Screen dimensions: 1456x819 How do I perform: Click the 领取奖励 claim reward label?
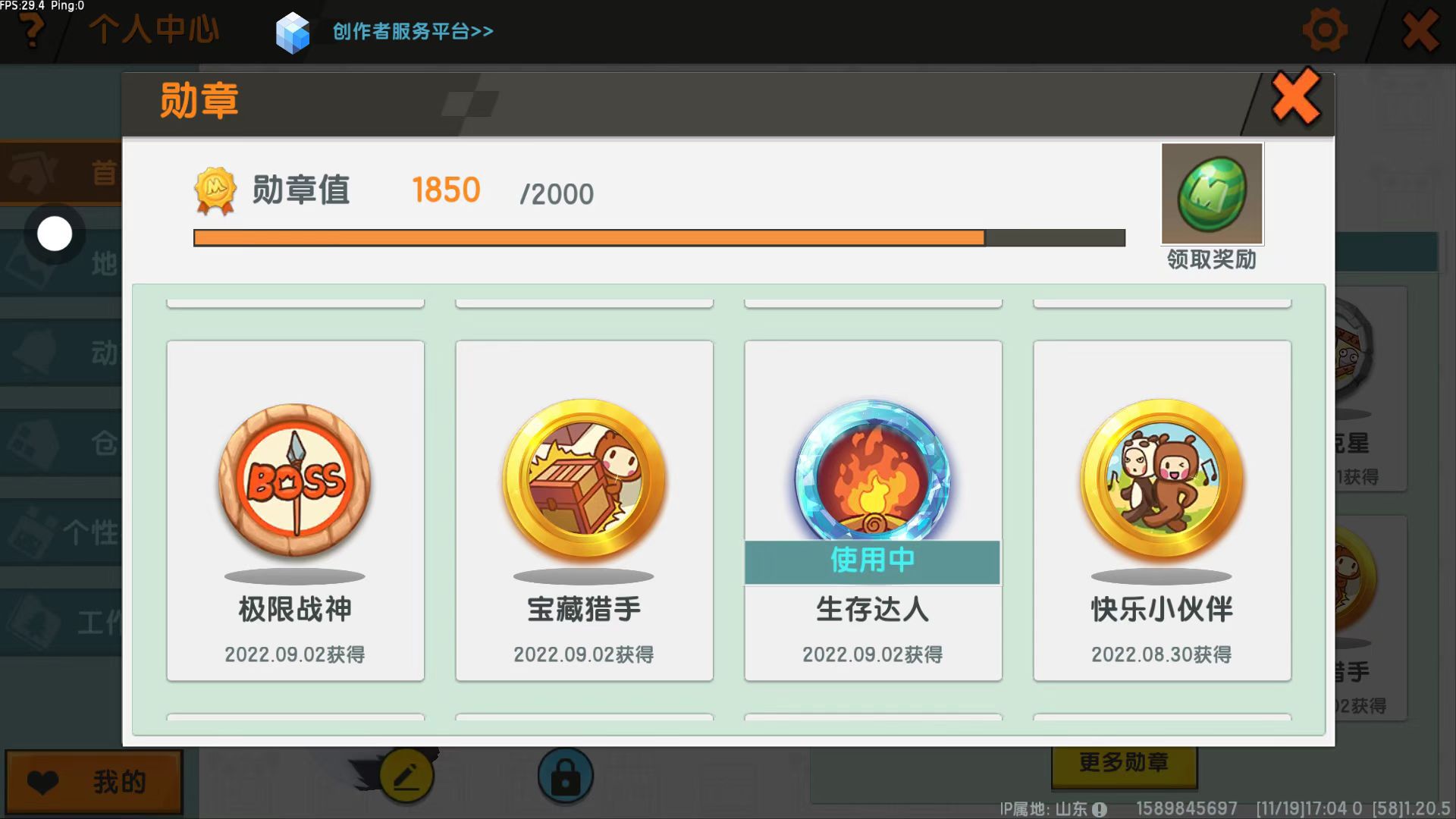tap(1212, 259)
